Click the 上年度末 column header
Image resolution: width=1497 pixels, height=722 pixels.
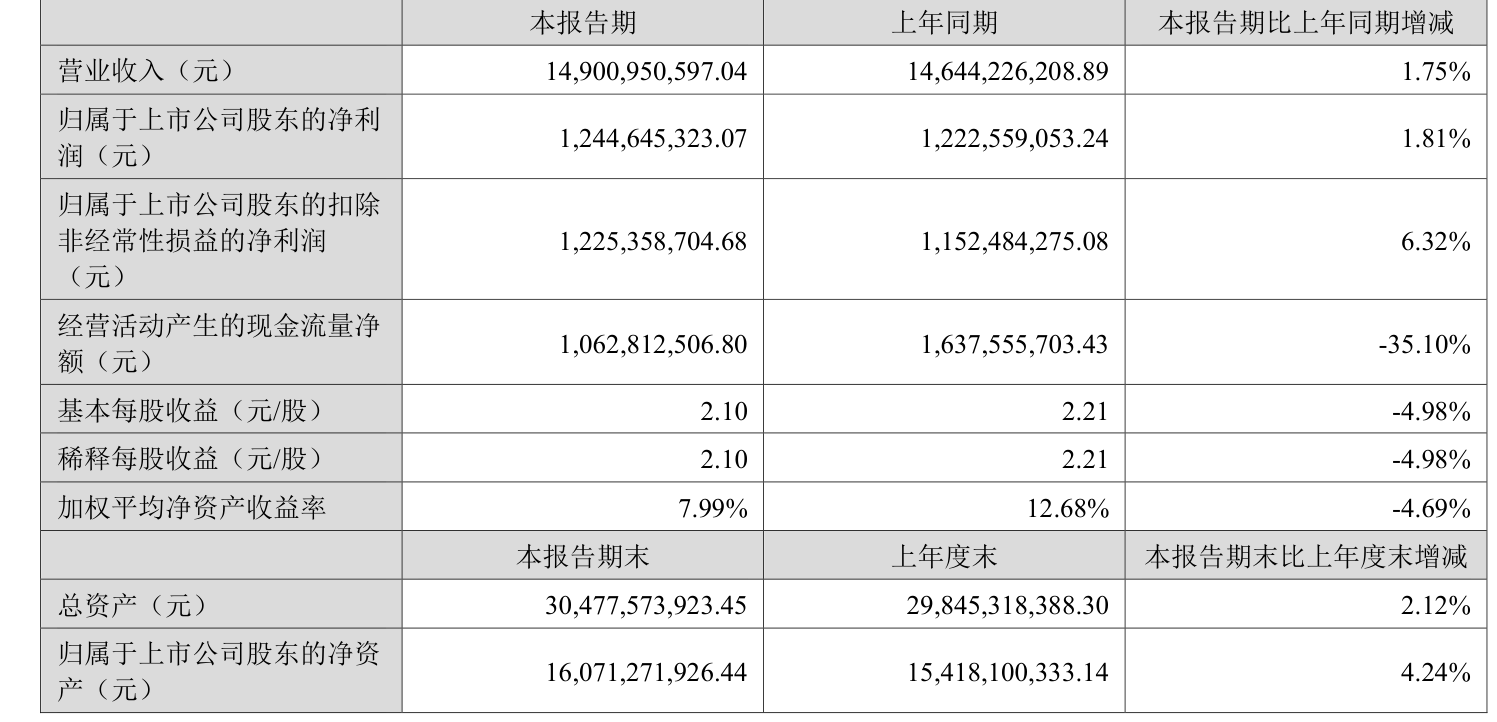pos(944,556)
